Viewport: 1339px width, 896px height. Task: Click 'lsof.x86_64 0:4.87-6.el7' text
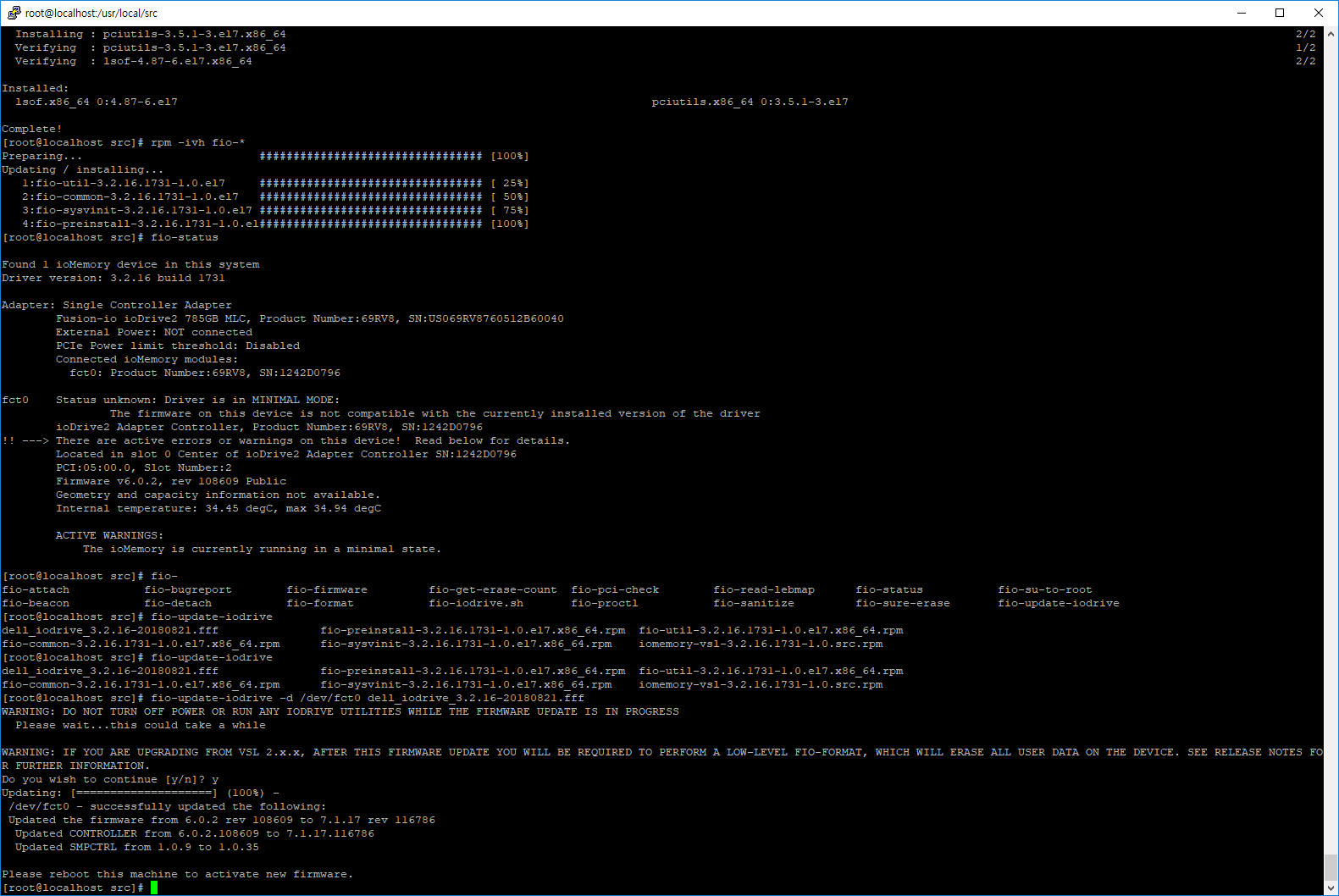pyautogui.click(x=97, y=102)
